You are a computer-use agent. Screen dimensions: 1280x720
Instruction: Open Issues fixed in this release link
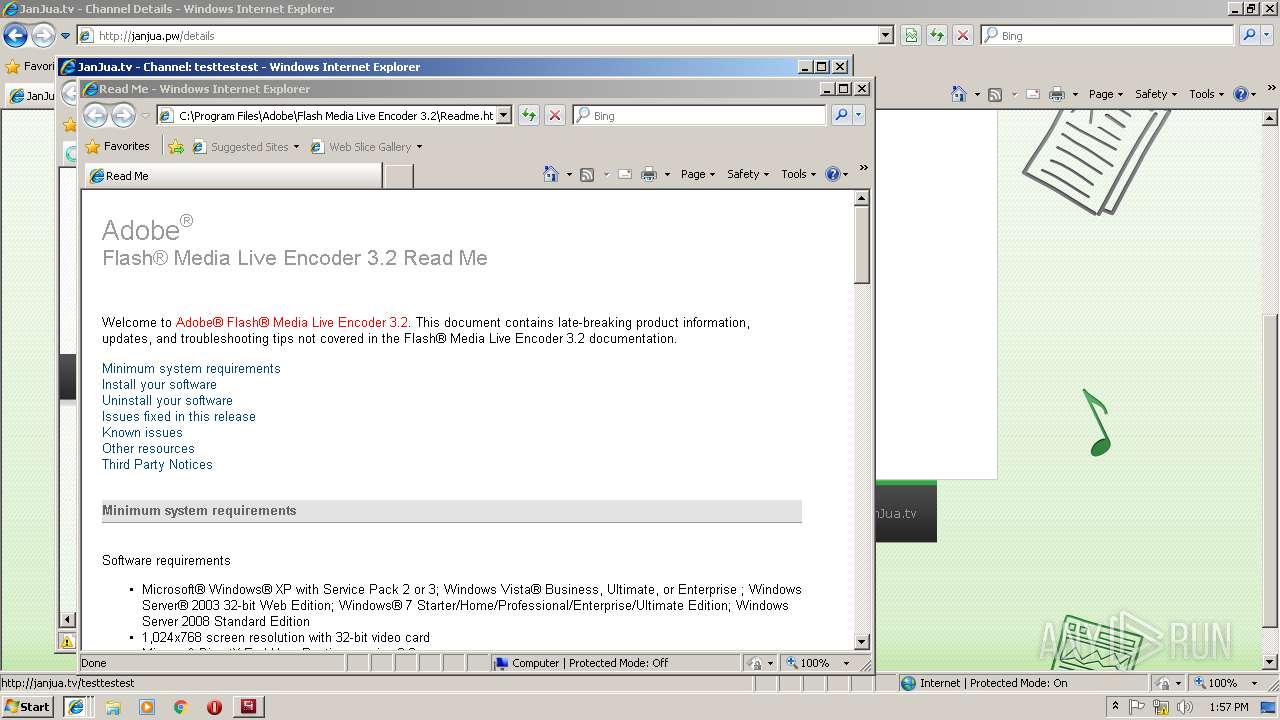click(179, 417)
